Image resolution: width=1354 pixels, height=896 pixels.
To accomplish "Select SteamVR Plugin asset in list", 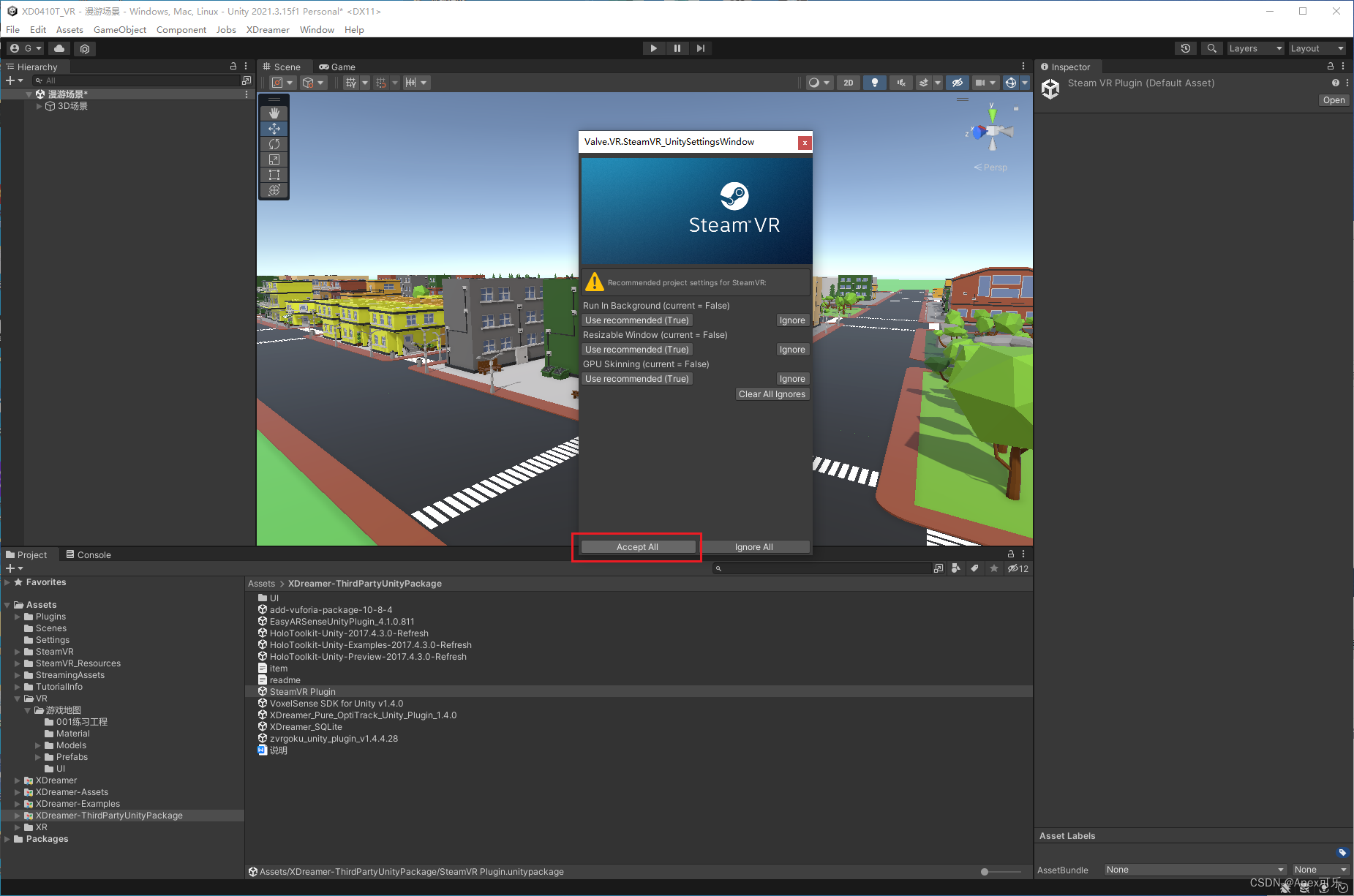I will click(x=639, y=692).
